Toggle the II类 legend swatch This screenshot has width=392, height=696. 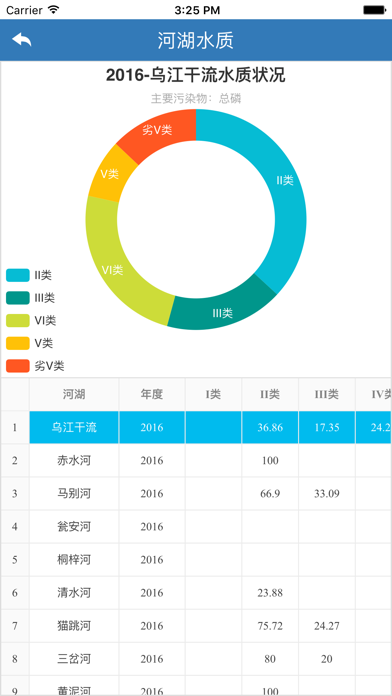pos(18,275)
